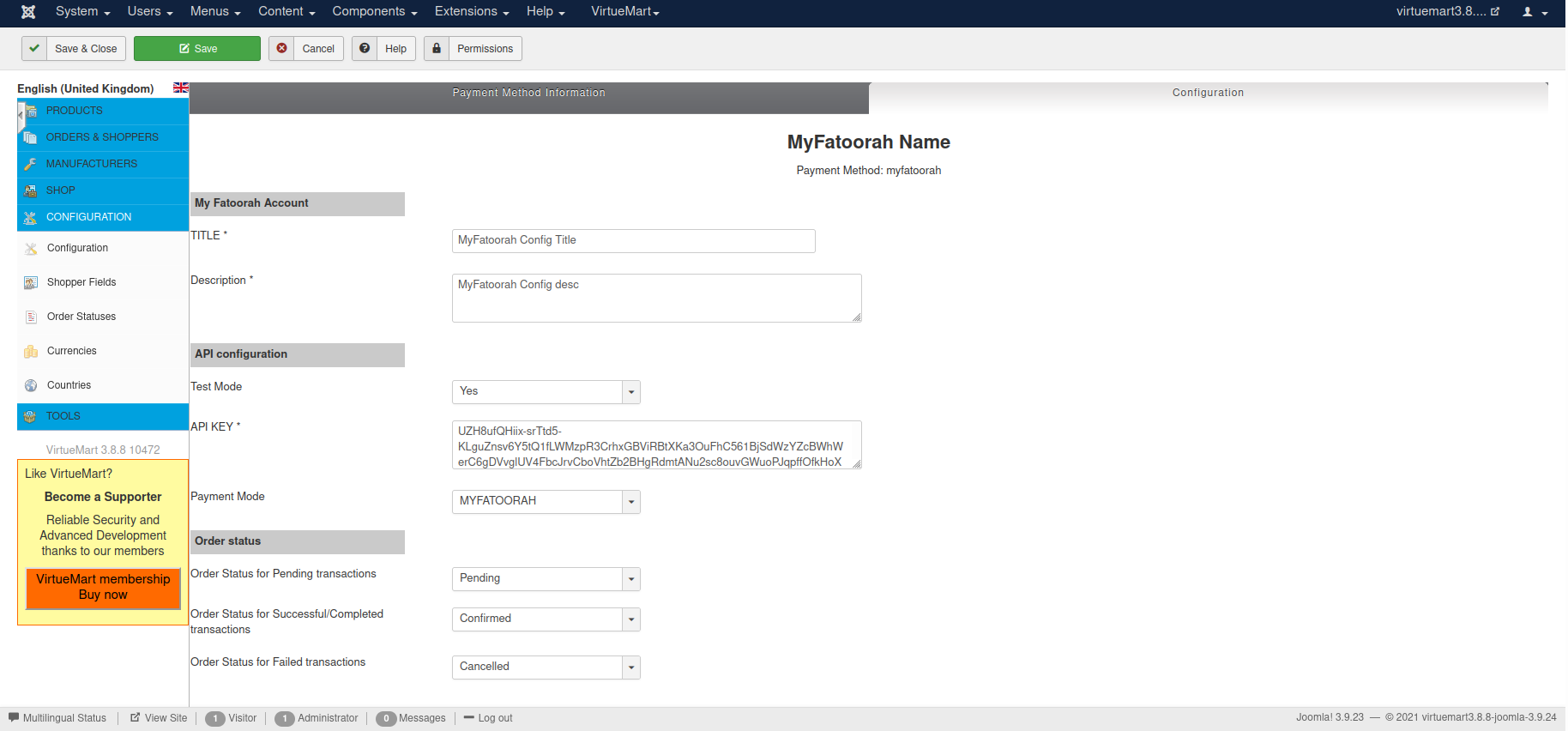
Task: Click the TITLE input field
Action: click(634, 241)
